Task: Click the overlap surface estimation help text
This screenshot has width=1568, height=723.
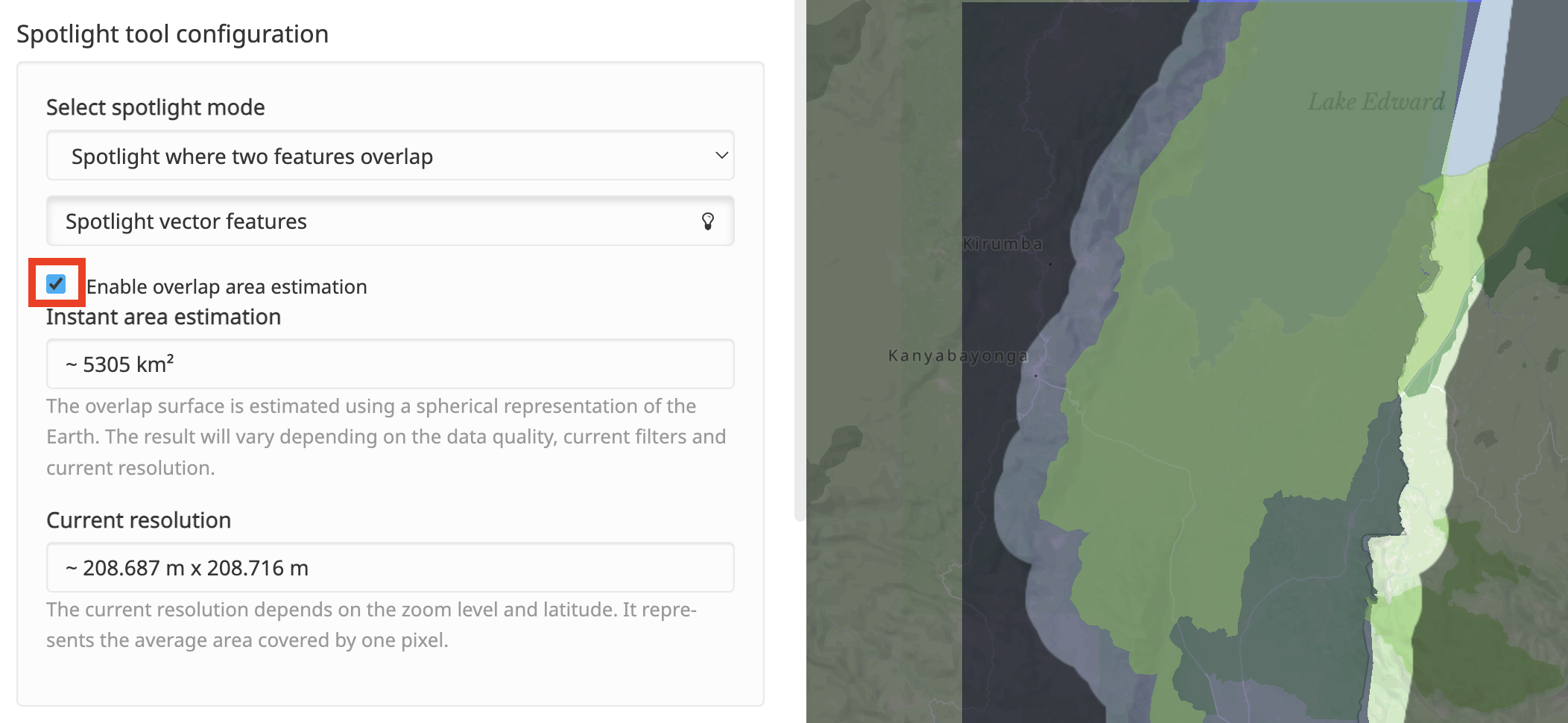Action: pyautogui.click(x=386, y=437)
